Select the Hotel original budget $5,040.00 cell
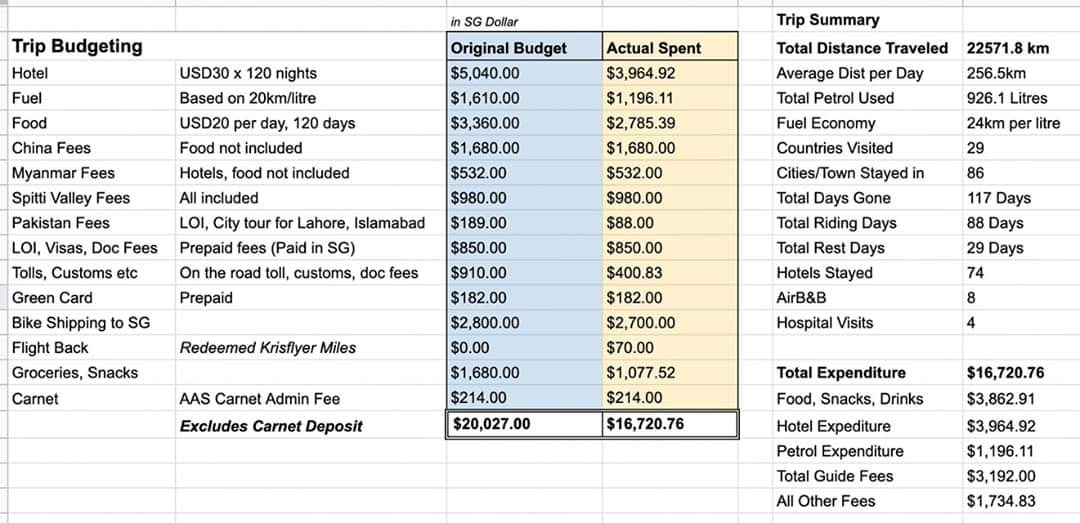 [x=524, y=73]
